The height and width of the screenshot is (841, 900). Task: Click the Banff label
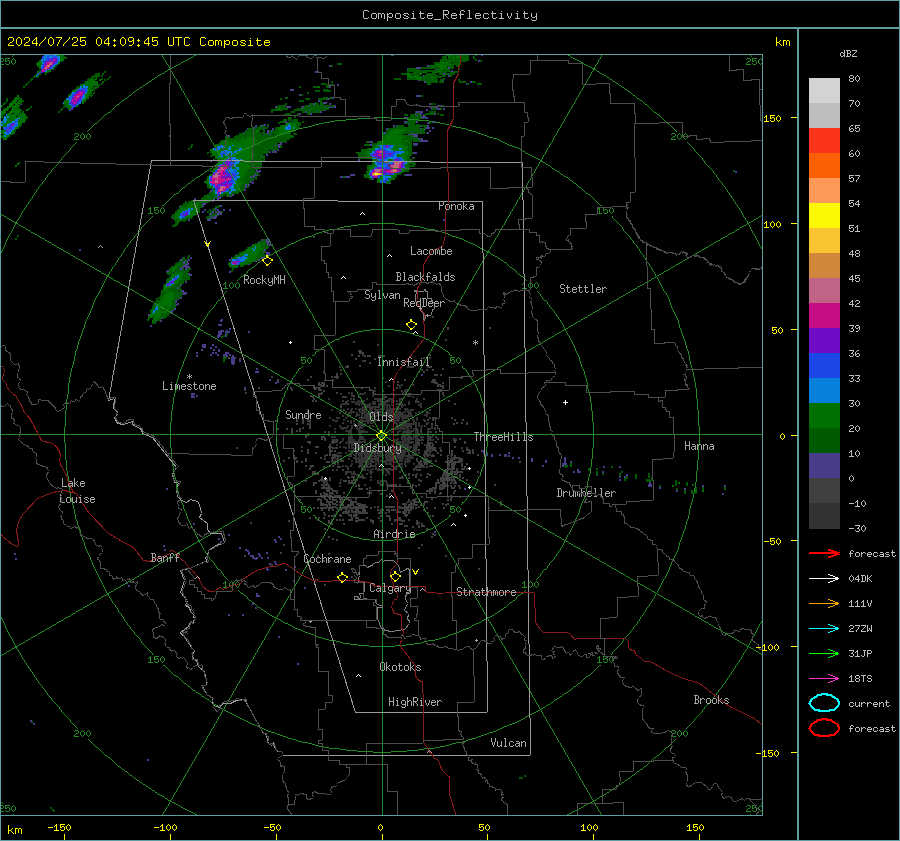[165, 558]
